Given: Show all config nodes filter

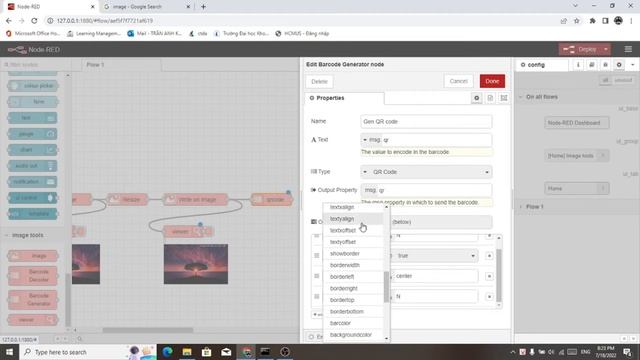Looking at the screenshot, I should coord(606,80).
